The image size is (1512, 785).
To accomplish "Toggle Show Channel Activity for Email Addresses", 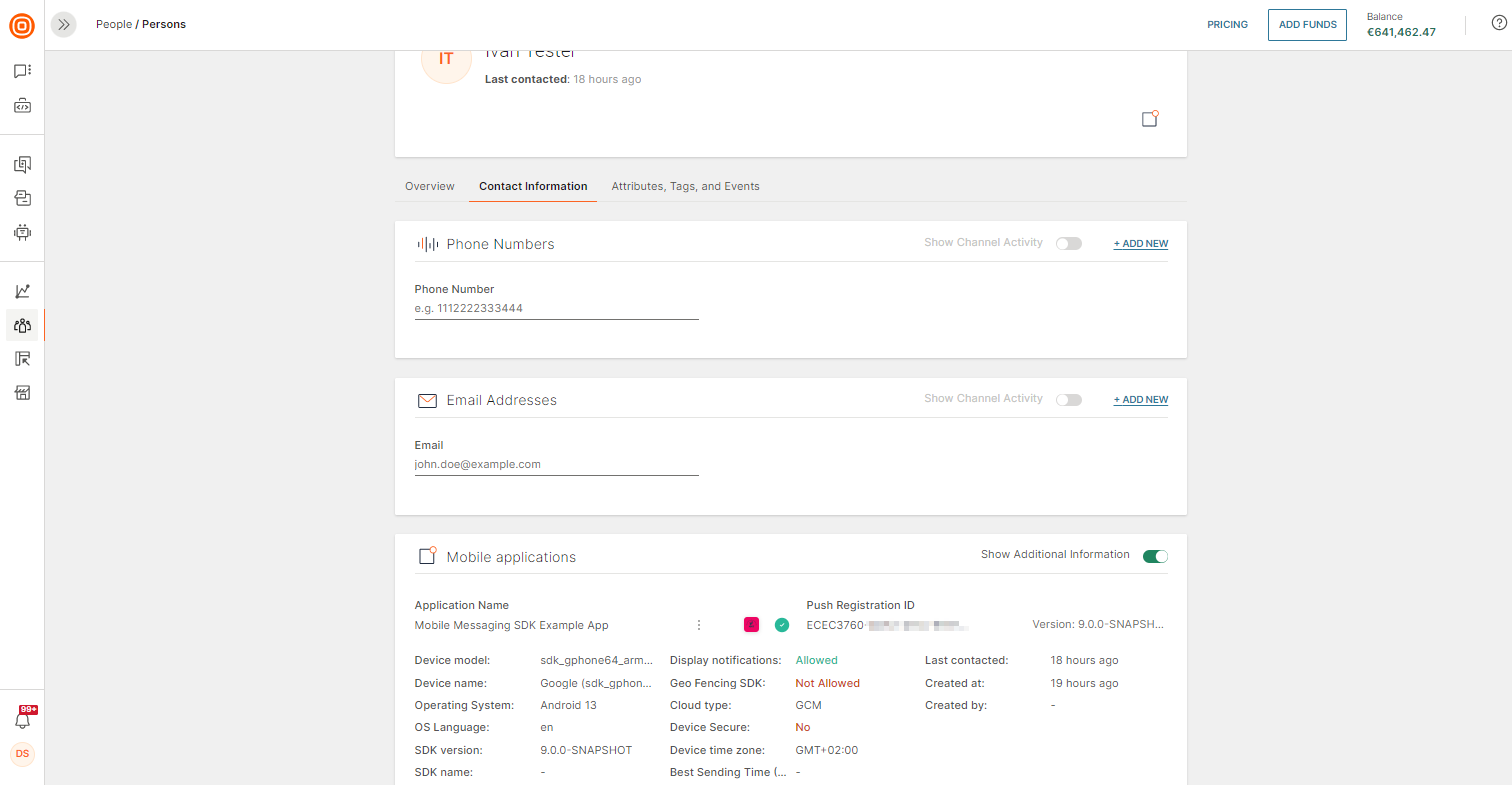I will click(x=1069, y=400).
